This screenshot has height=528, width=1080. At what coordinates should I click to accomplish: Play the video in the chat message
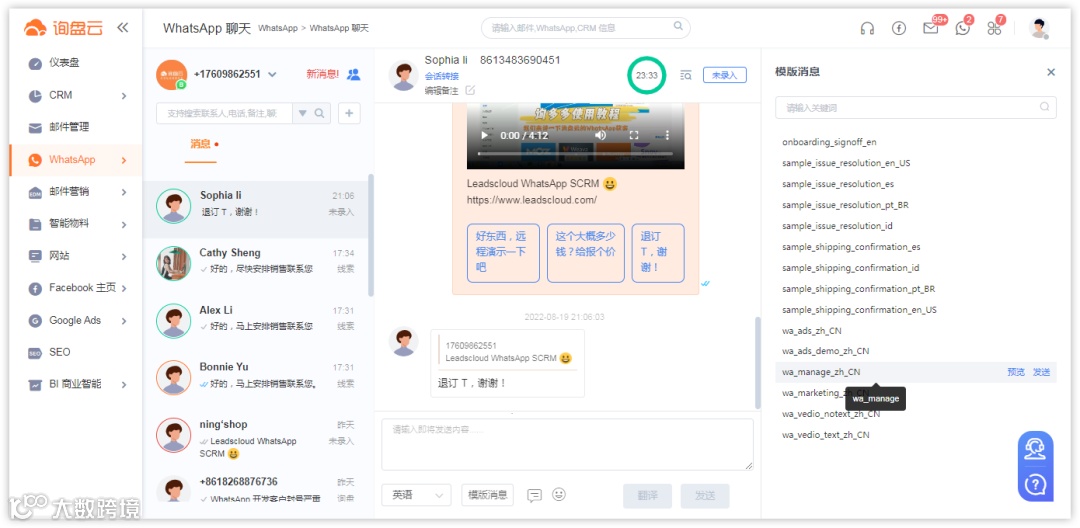484,136
